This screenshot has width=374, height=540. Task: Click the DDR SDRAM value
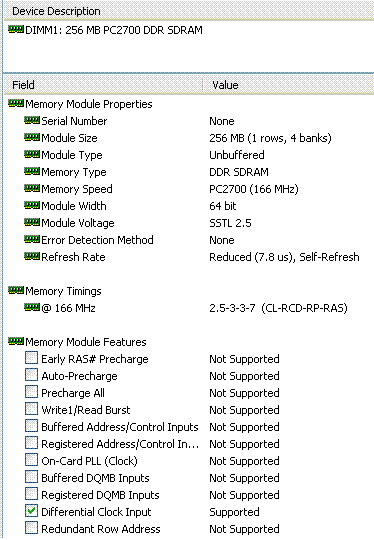tap(239, 172)
